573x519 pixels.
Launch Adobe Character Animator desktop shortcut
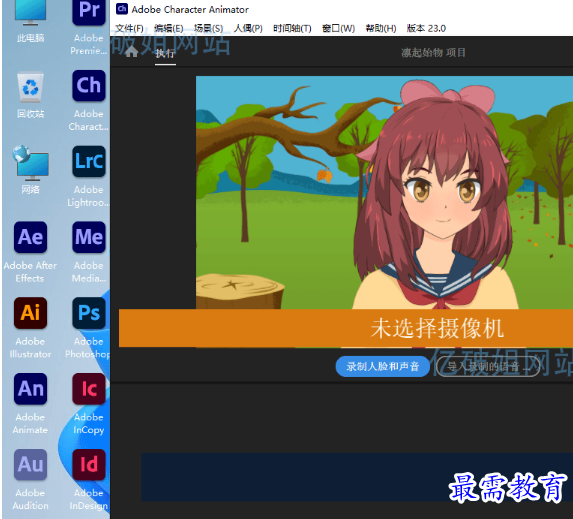[89, 101]
